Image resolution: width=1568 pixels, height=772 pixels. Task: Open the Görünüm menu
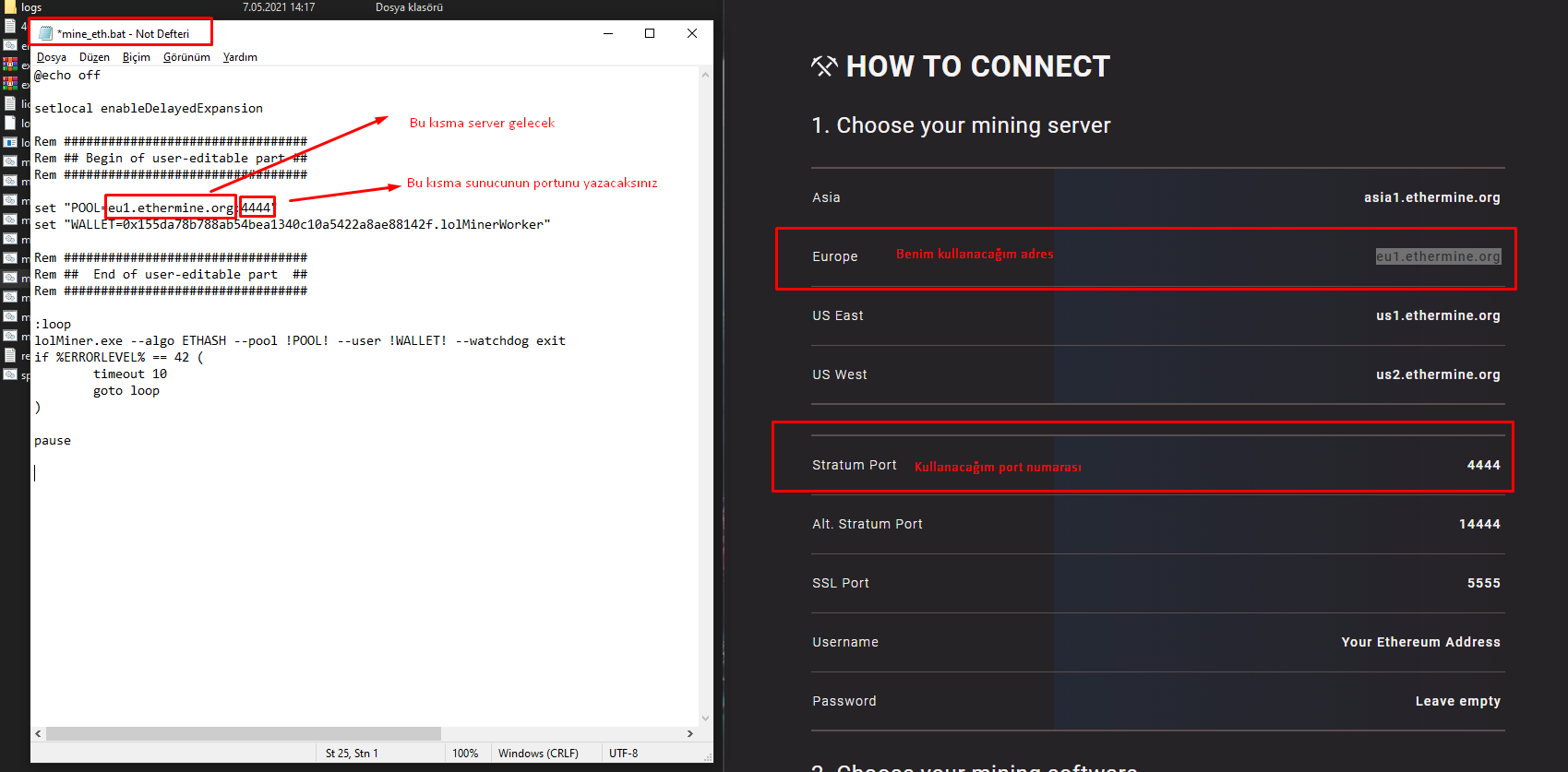pos(186,57)
